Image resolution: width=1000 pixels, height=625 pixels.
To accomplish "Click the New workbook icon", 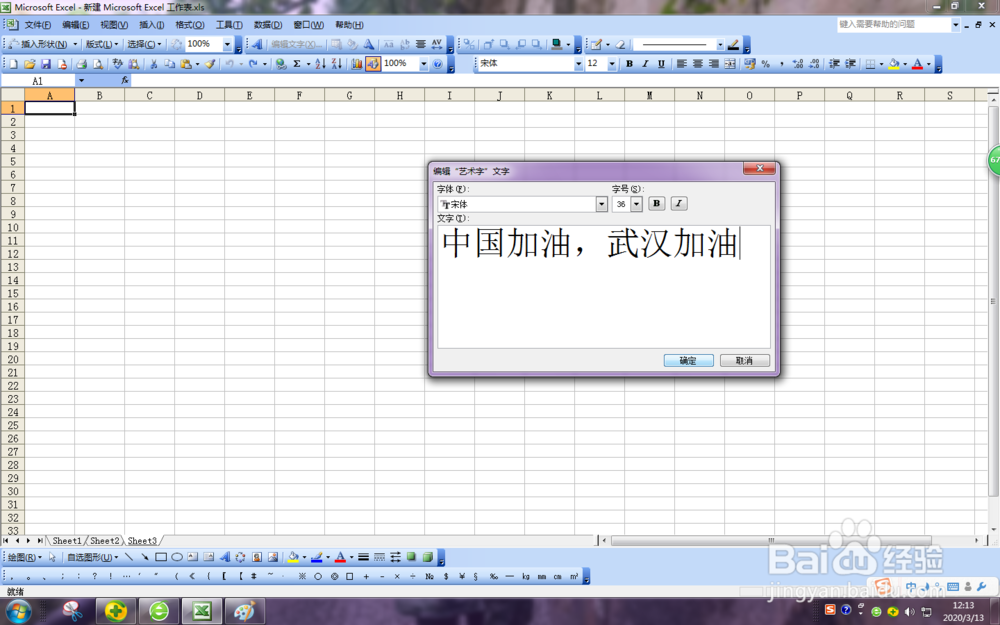I will [13, 64].
